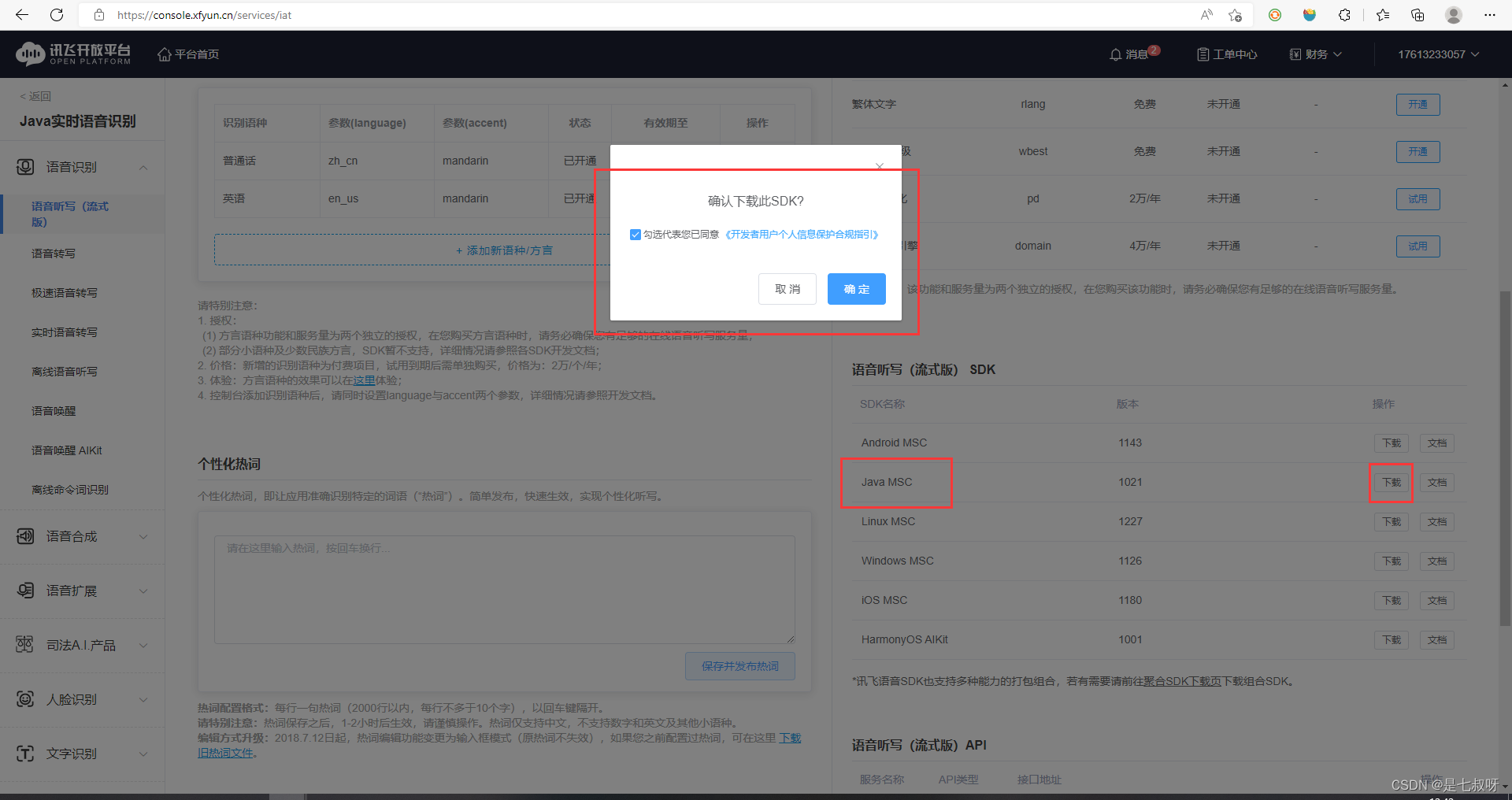The width and height of the screenshot is (1512, 800).
Task: Select 离线语音听写 in sidebar
Action: tap(65, 372)
